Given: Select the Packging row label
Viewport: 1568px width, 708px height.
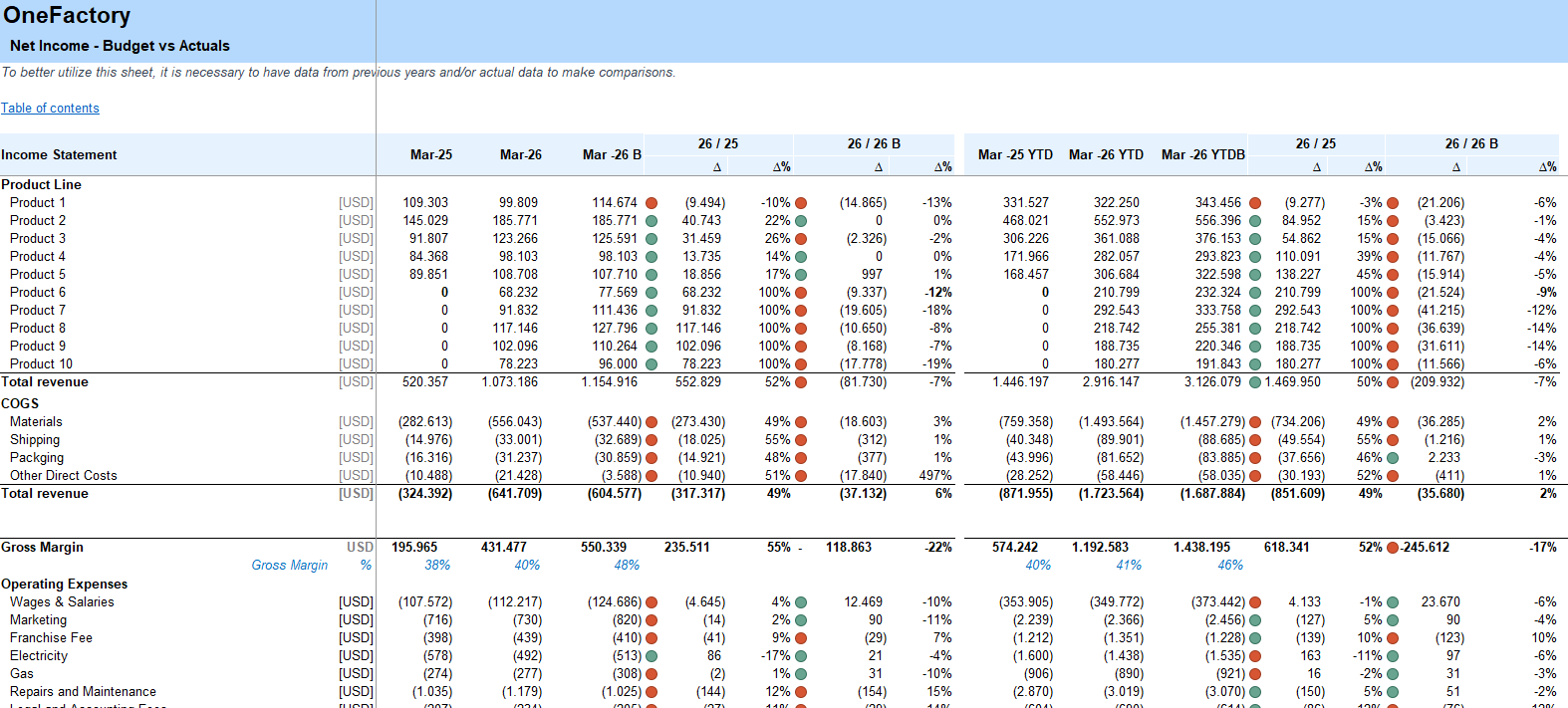Looking at the screenshot, I should tap(37, 458).
